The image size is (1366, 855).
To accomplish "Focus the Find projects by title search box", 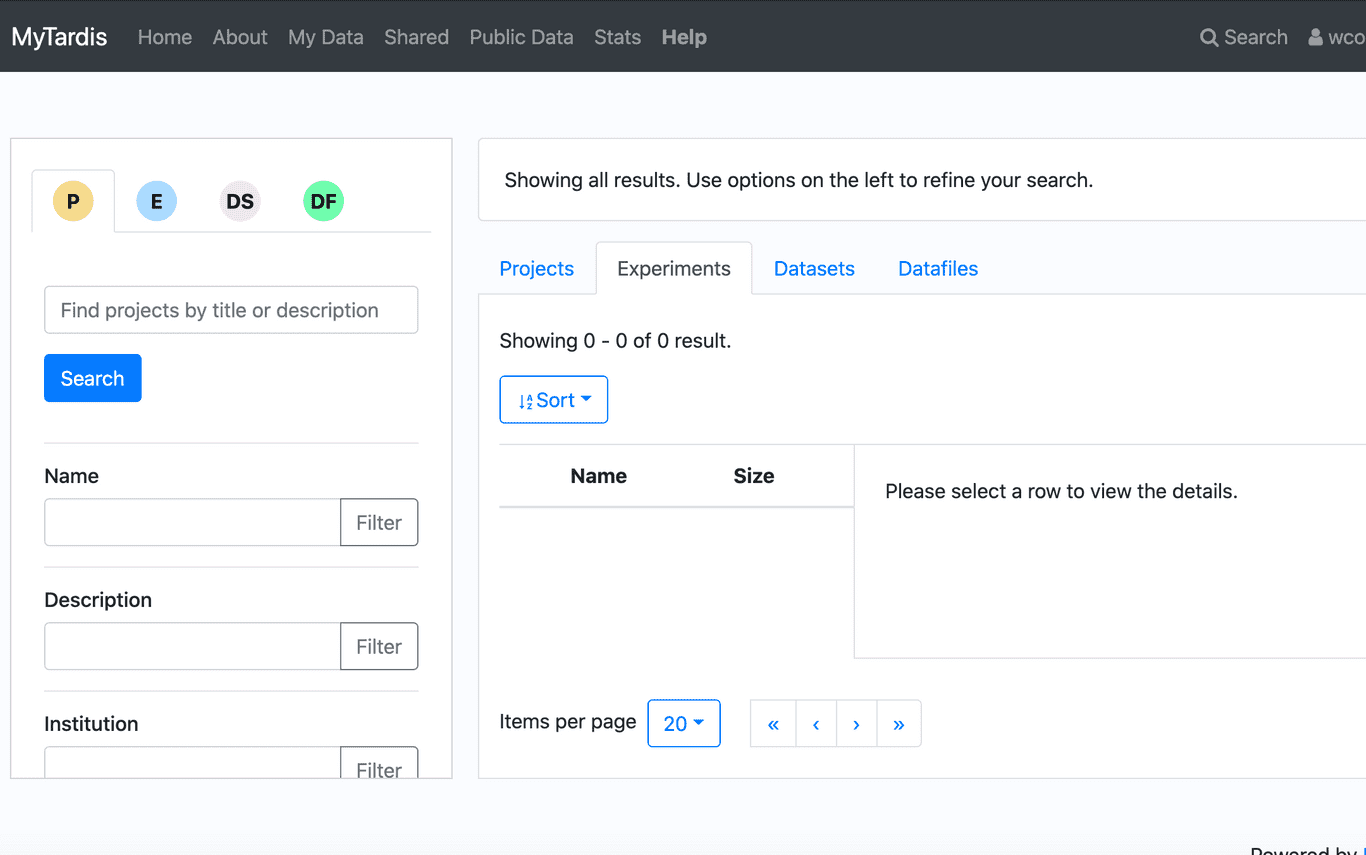I will pos(231,310).
